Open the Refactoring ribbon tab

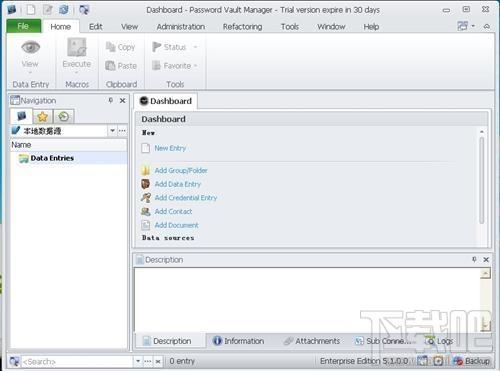[242, 26]
